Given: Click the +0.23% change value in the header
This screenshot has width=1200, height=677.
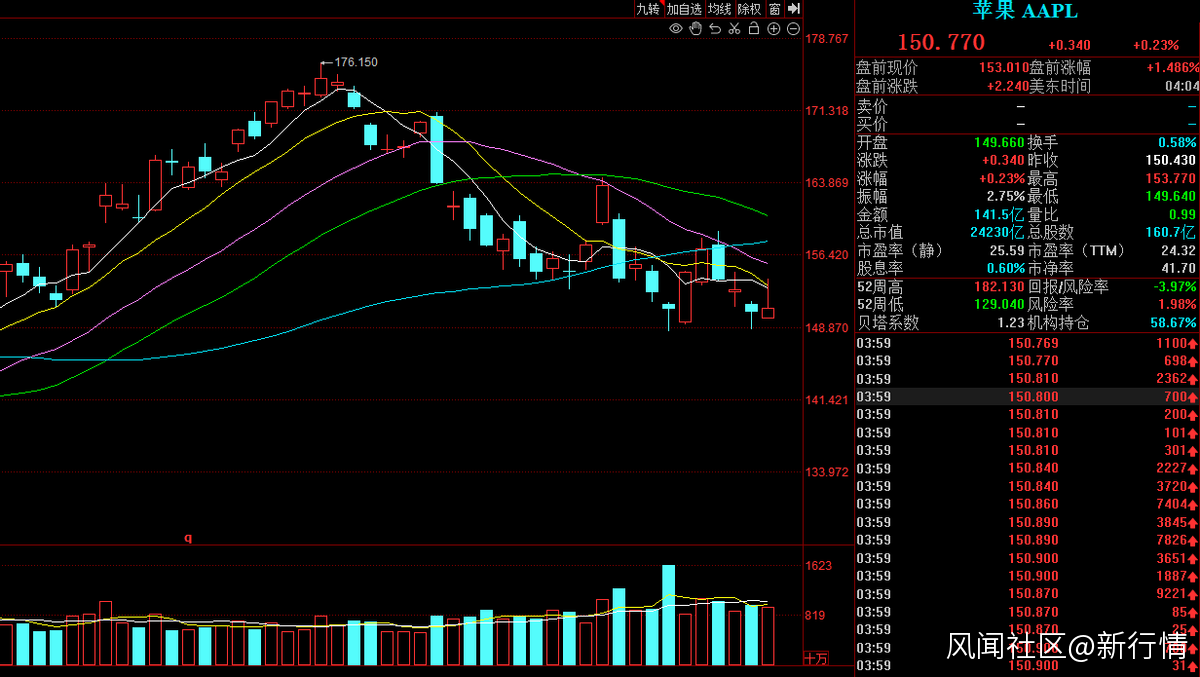Looking at the screenshot, I should point(1156,45).
